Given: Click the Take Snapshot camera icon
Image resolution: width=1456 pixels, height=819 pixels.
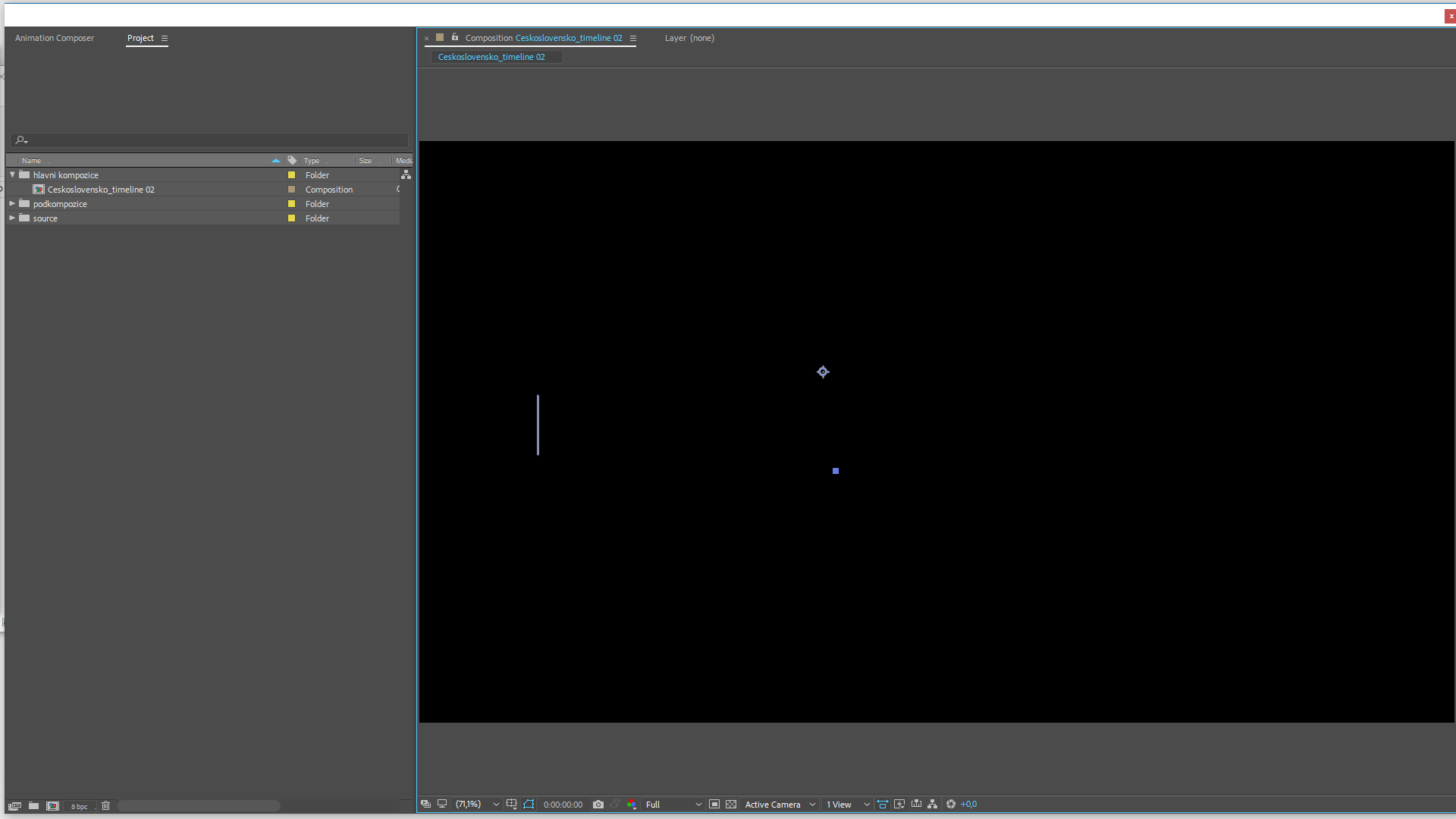Looking at the screenshot, I should coord(598,805).
